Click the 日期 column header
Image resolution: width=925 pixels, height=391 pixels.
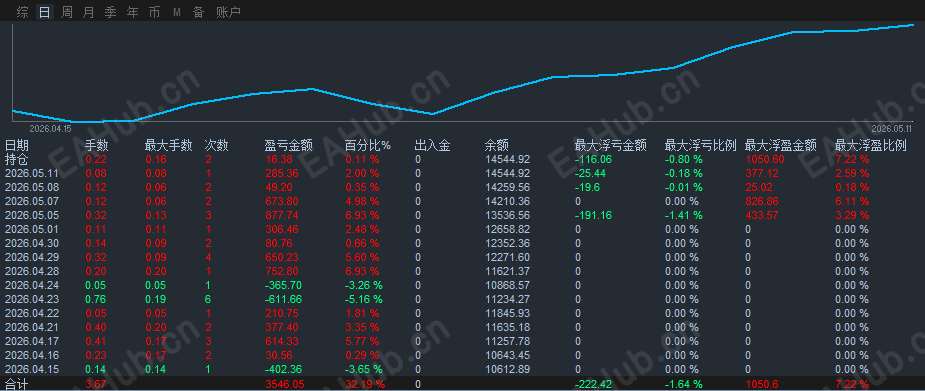point(17,146)
